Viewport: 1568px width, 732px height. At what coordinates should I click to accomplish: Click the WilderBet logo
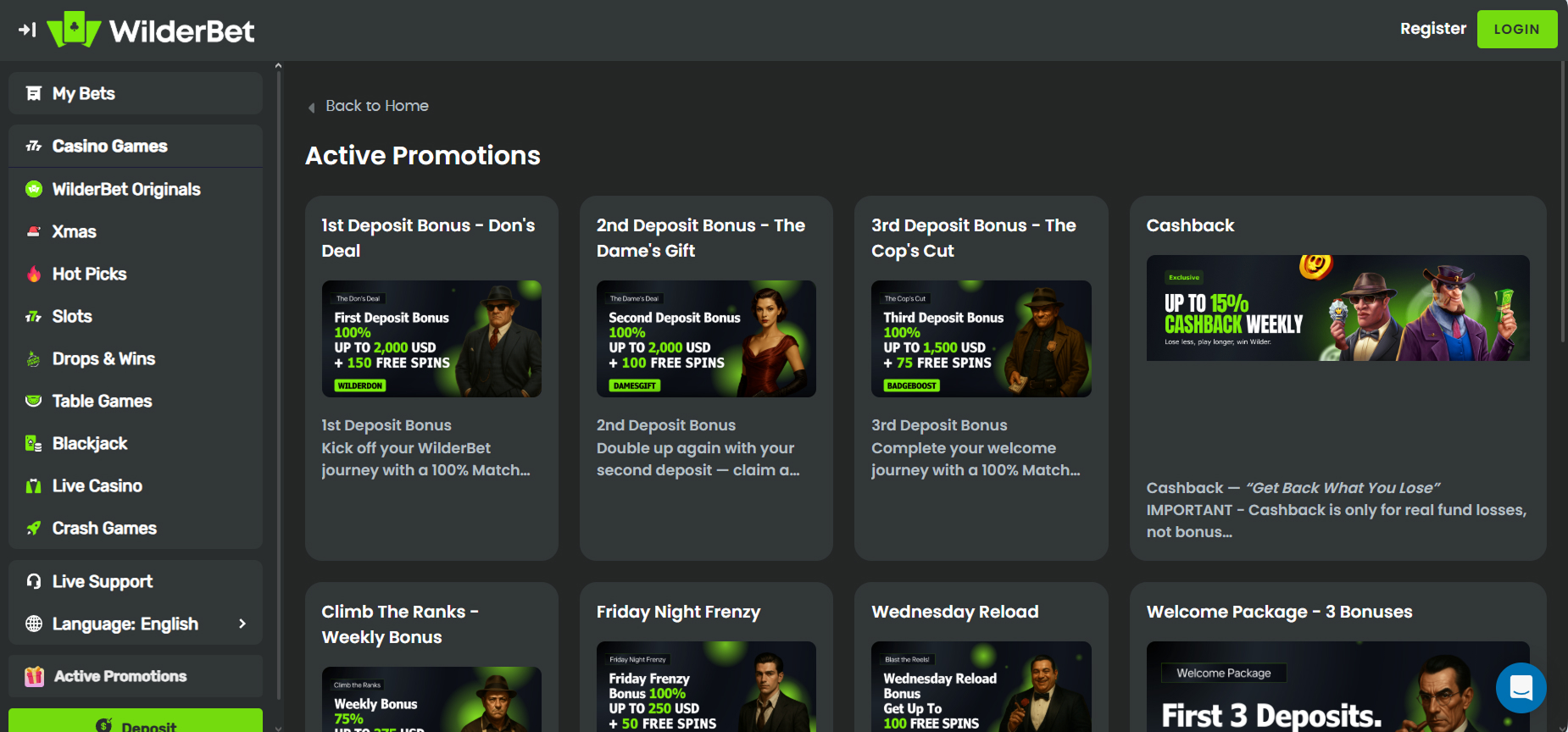152,30
